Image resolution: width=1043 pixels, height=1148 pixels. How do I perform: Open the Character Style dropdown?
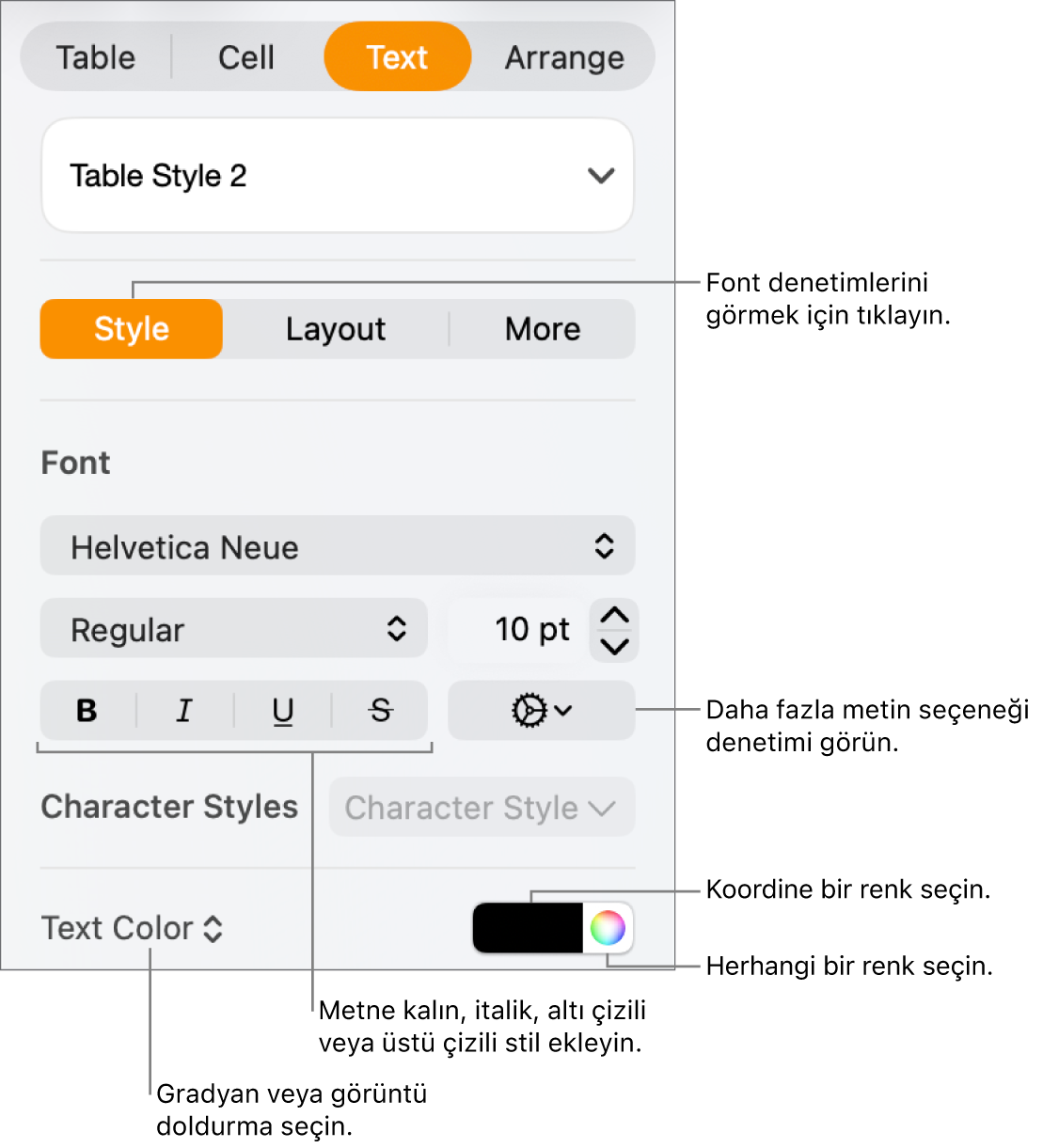482,808
